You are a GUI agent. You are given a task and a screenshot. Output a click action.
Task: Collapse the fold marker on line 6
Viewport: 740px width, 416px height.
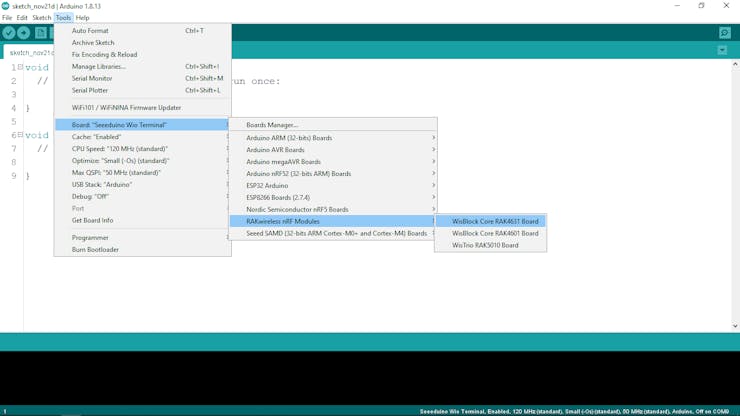(20, 135)
